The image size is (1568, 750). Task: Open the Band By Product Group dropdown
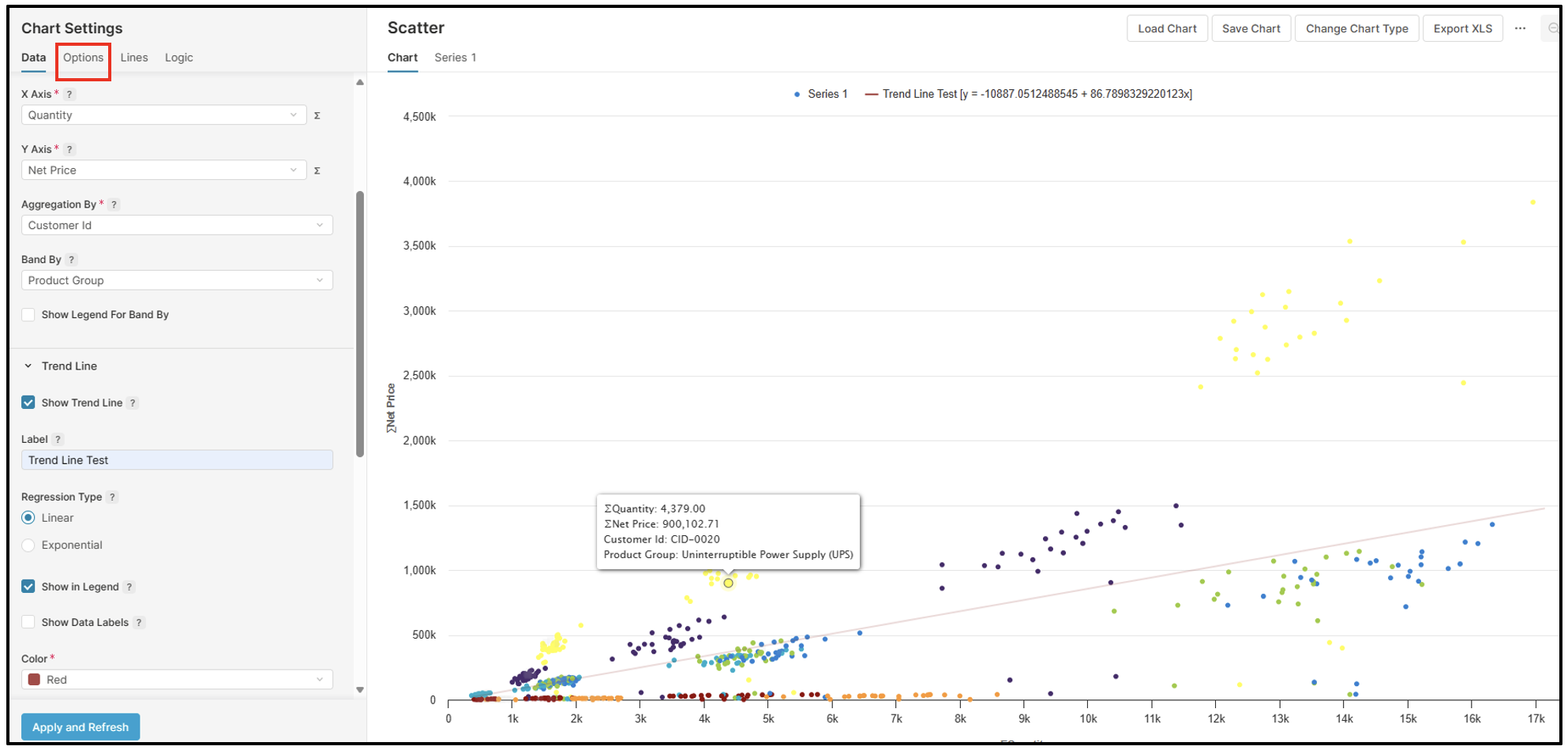point(176,280)
